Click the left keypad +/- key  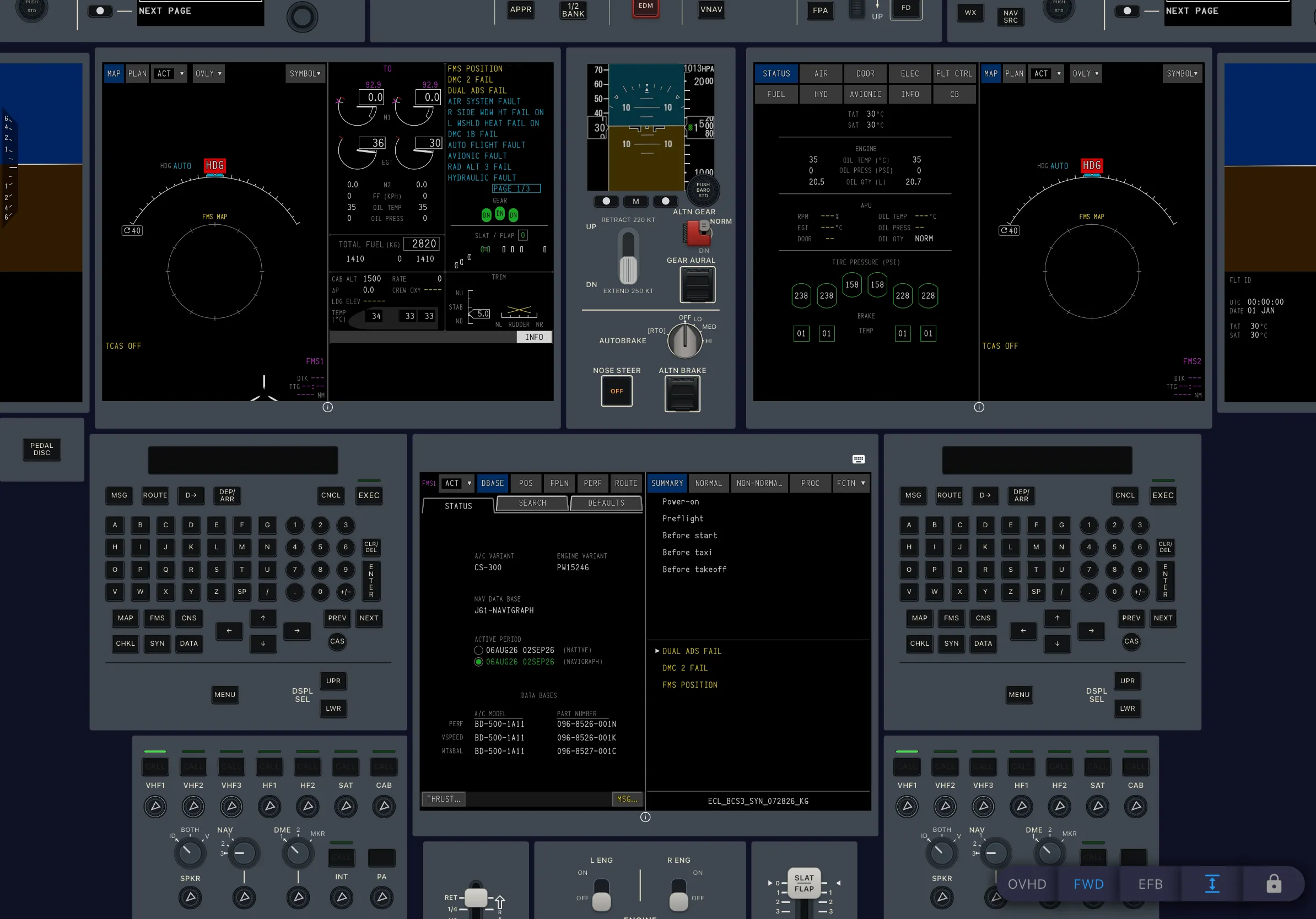tap(346, 592)
